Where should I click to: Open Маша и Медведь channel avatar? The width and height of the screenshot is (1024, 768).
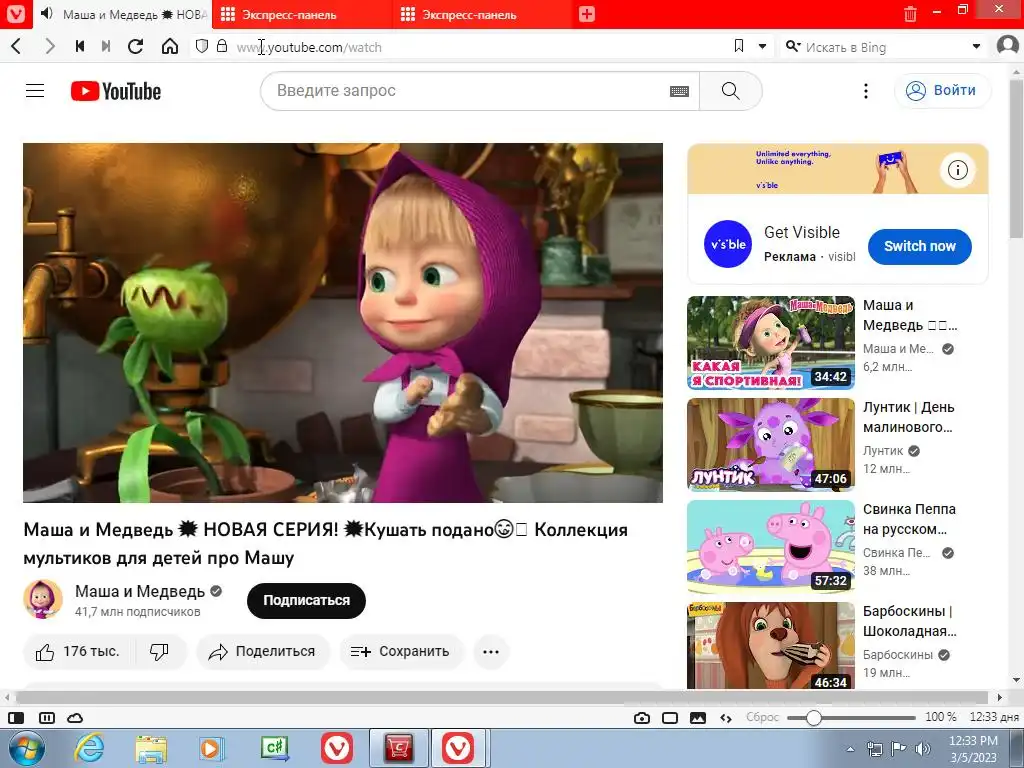pyautogui.click(x=43, y=599)
